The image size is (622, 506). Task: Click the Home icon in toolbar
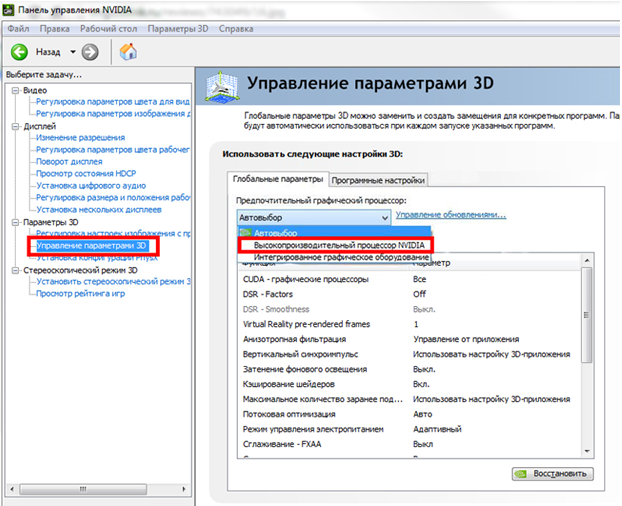(x=128, y=52)
